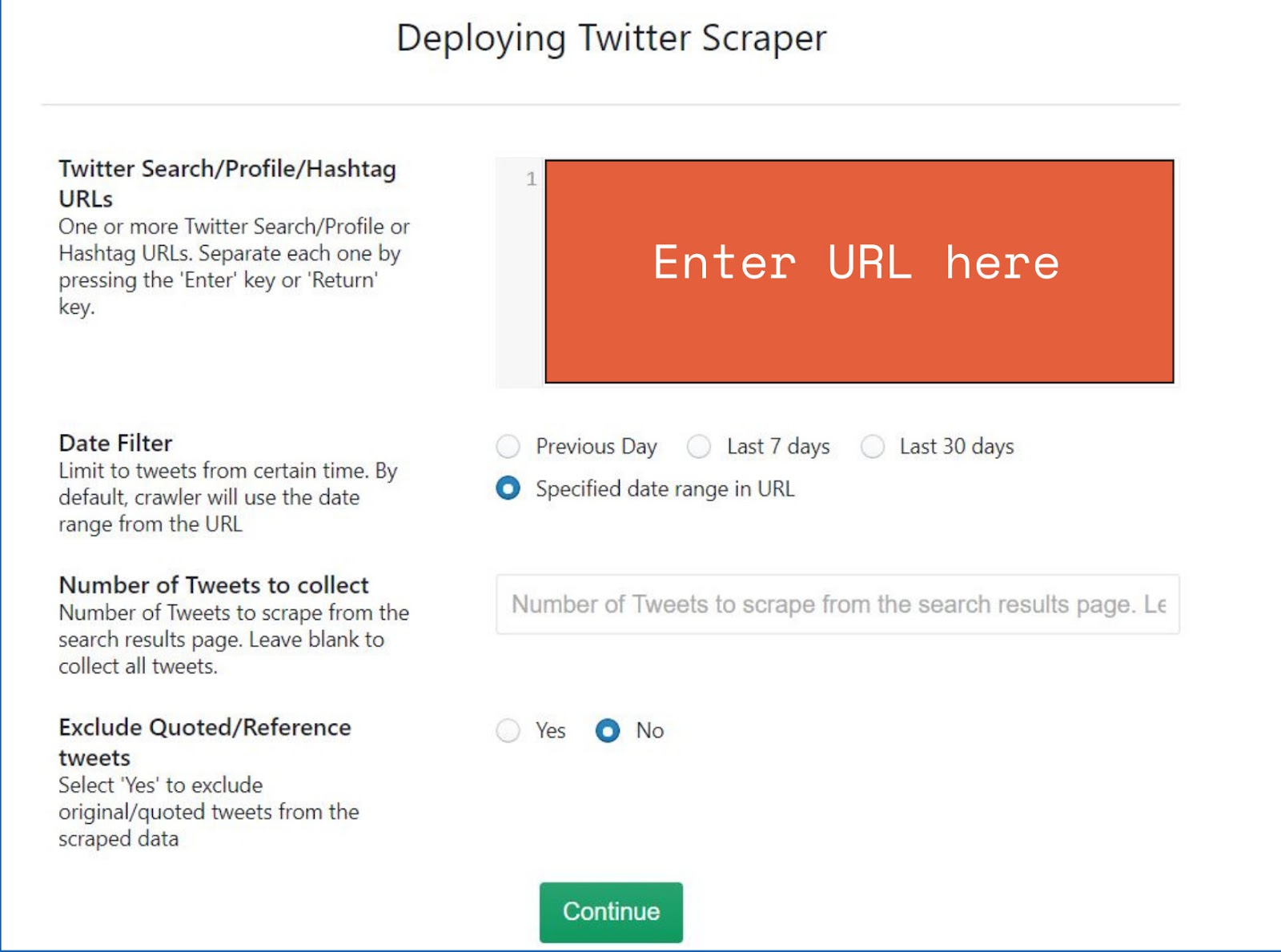Click into the Twitter URLs text area
This screenshot has height=952, width=1281.
point(859,271)
